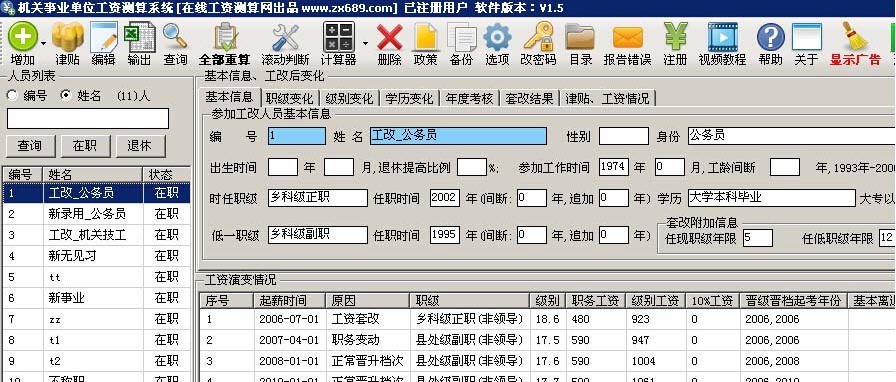Open 时任职级 field showing 乡科级正职
Screen dimensions: 896x382
pos(318,198)
